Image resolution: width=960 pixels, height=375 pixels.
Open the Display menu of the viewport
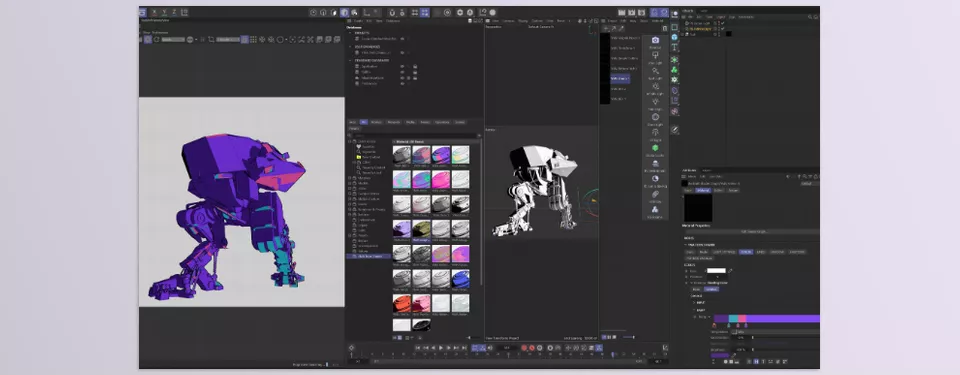point(523,21)
